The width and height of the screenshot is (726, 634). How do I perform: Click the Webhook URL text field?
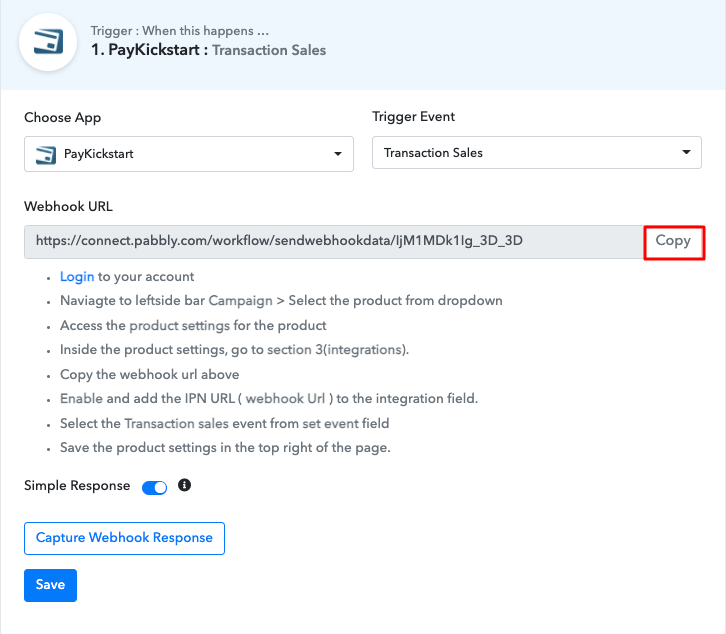pyautogui.click(x=334, y=242)
